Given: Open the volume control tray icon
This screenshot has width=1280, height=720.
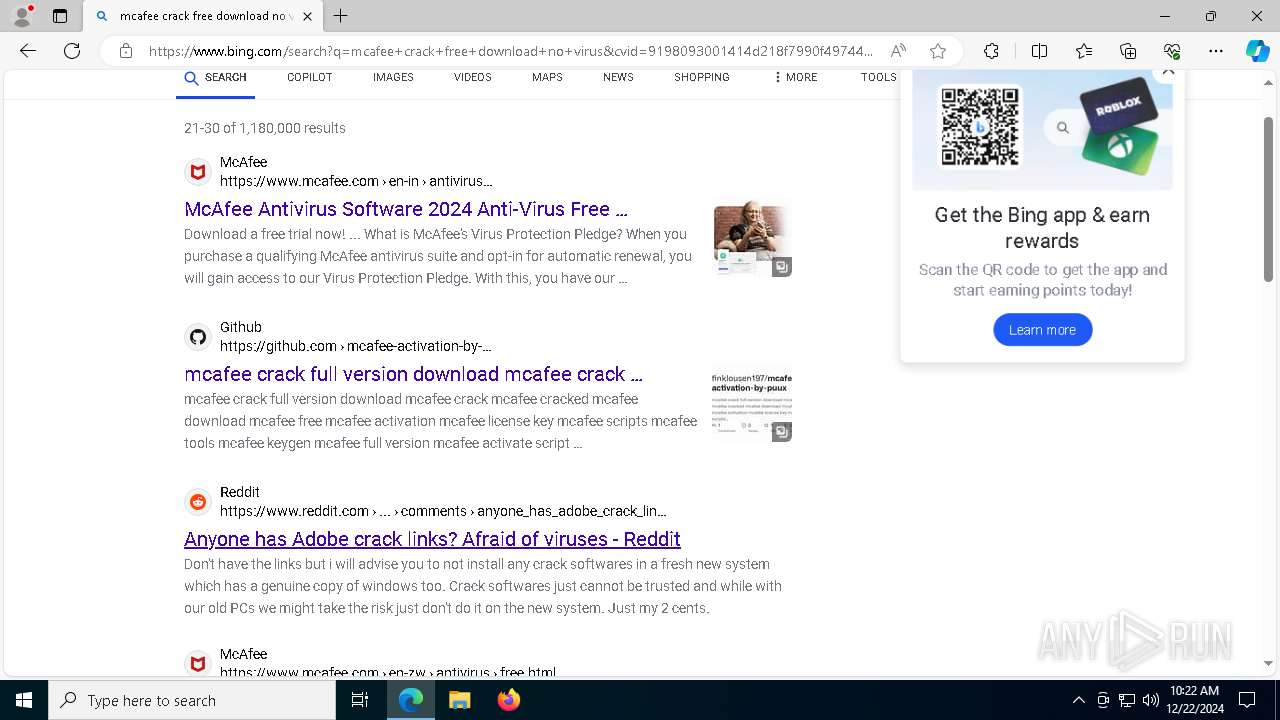Looking at the screenshot, I should pyautogui.click(x=1151, y=700).
